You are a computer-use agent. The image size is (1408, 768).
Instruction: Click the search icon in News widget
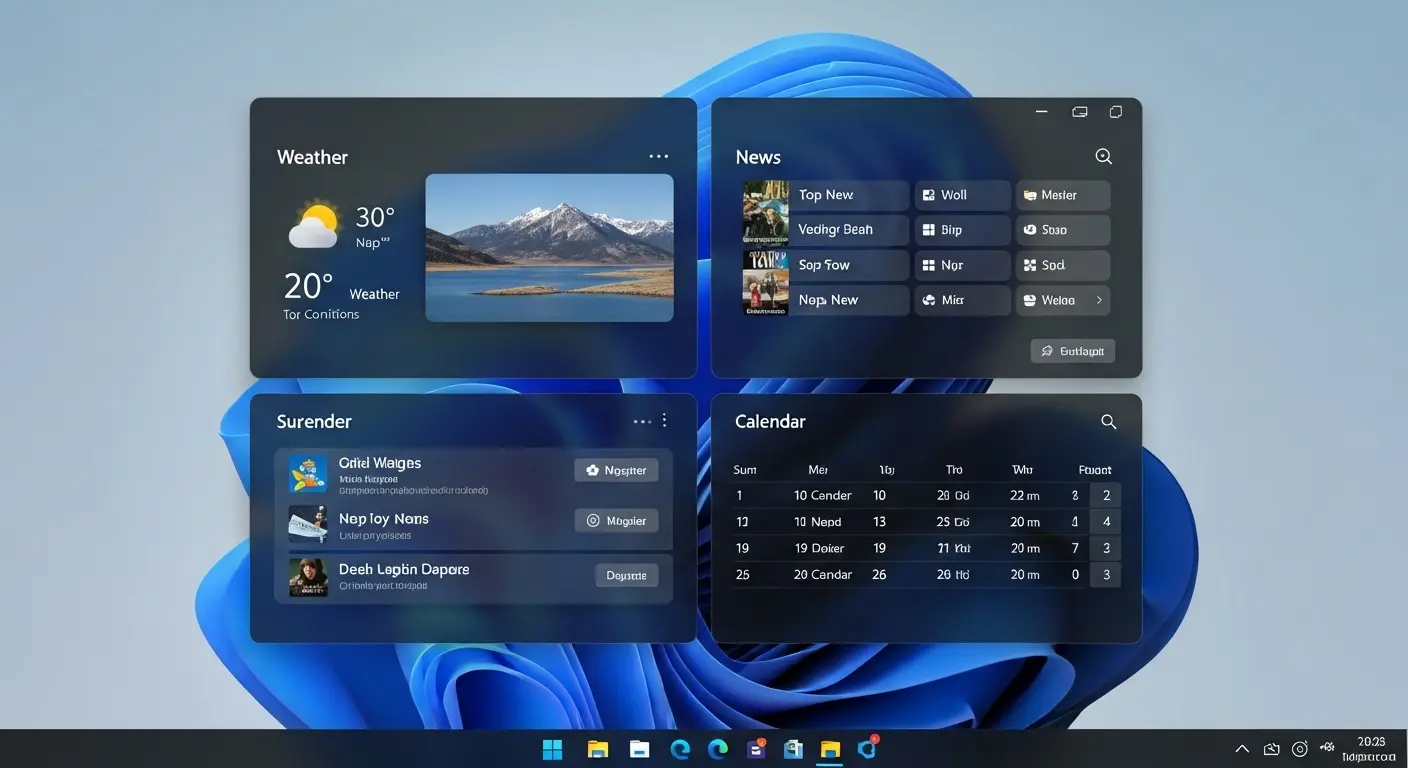click(x=1104, y=156)
